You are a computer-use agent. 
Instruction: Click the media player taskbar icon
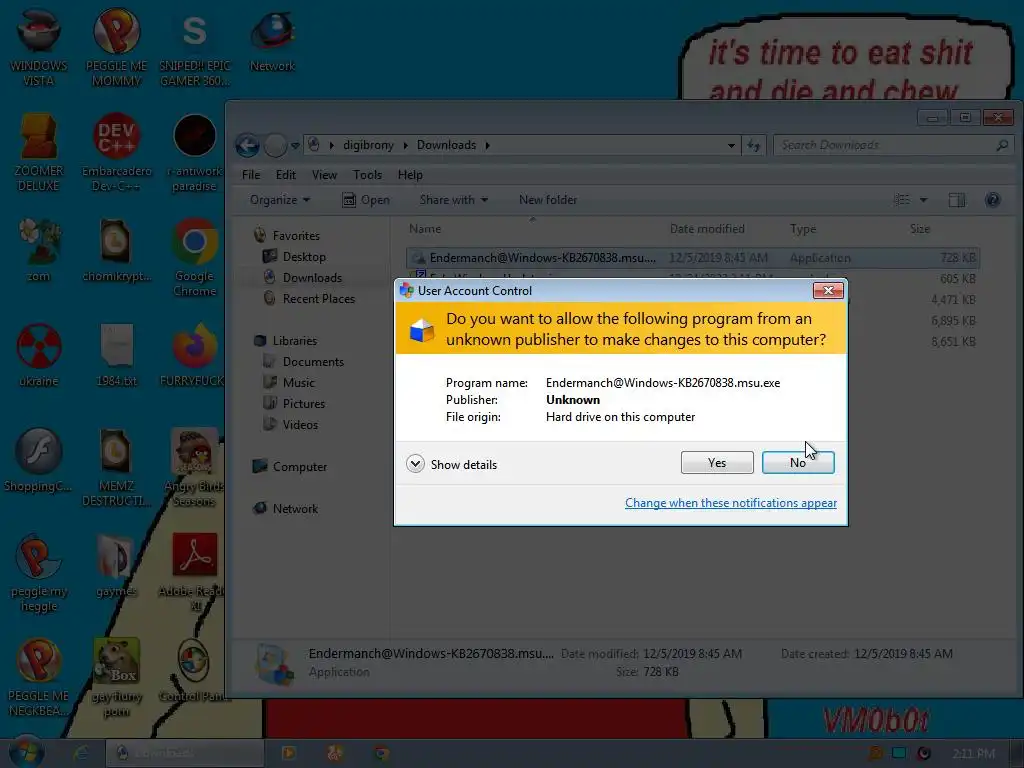(288, 753)
